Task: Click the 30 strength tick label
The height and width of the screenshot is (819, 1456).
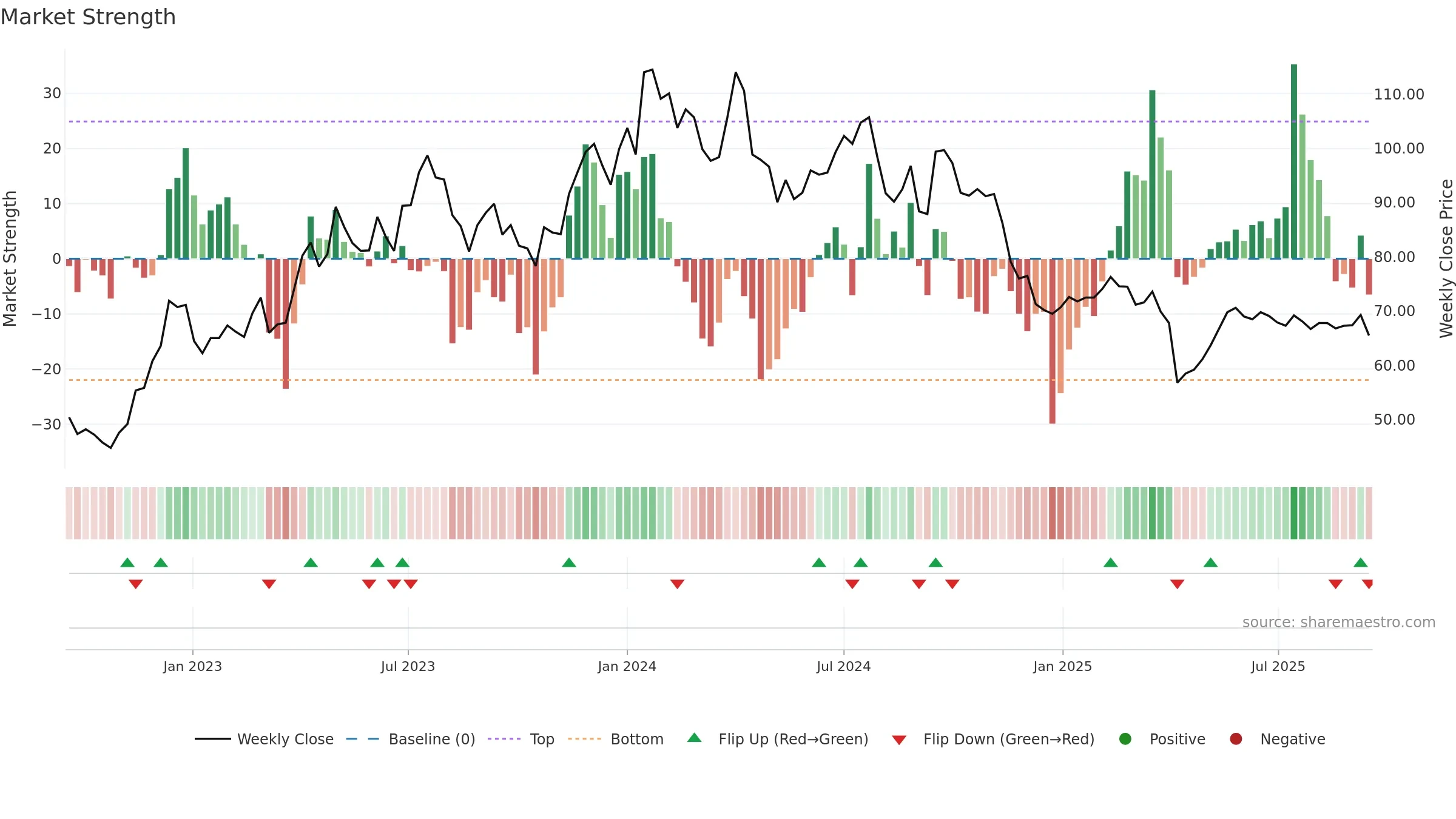Action: click(x=52, y=93)
